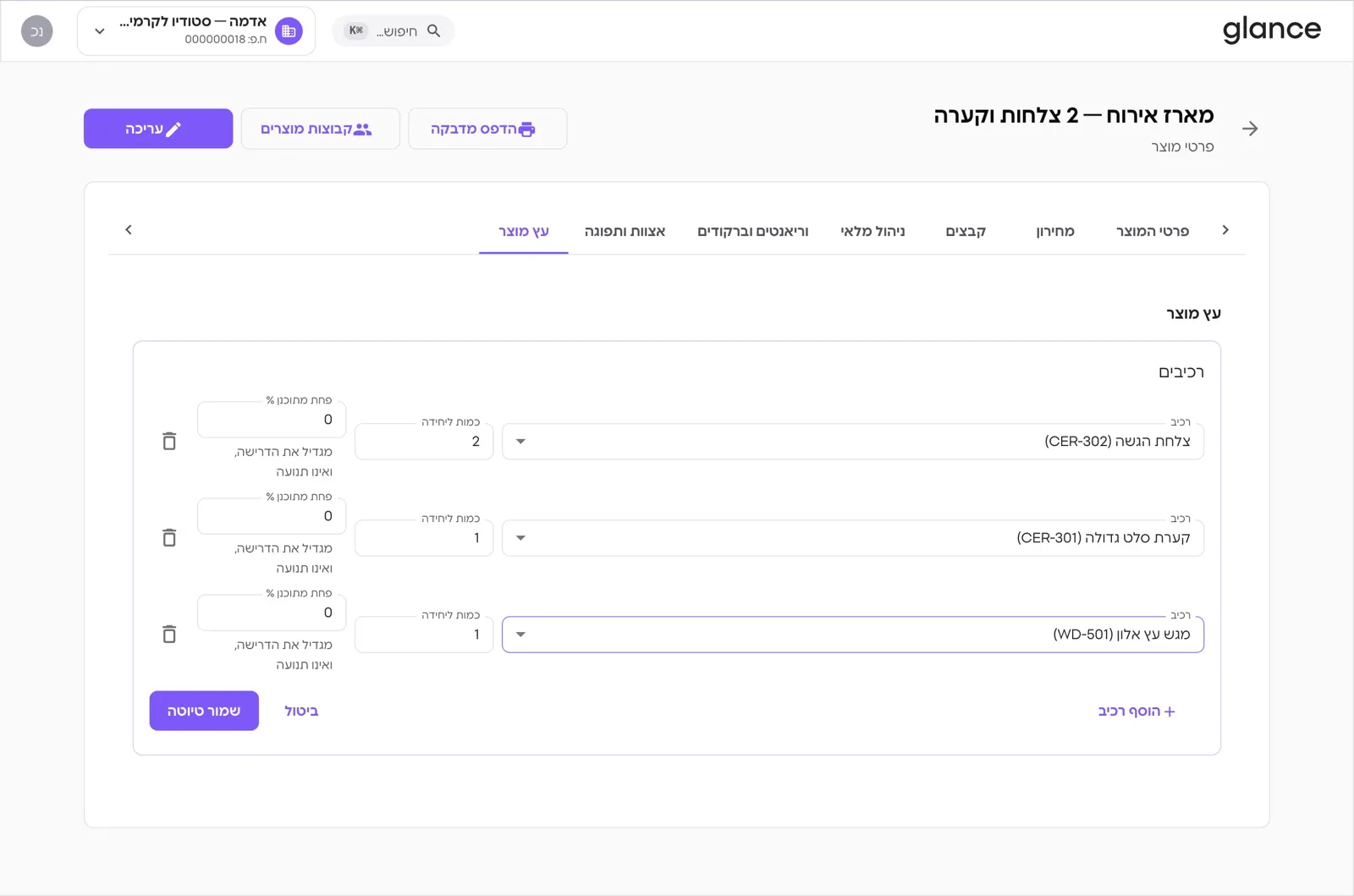Click the glance logo
Image resolution: width=1354 pixels, height=896 pixels.
[x=1271, y=30]
